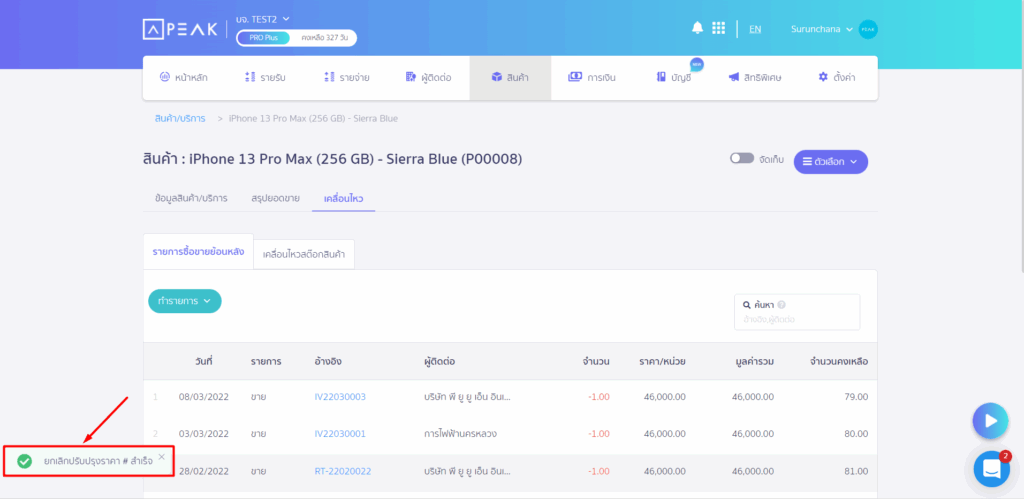1024x499 pixels.
Task: Expand the ตัวเลือก options dropdown
Action: coord(831,162)
